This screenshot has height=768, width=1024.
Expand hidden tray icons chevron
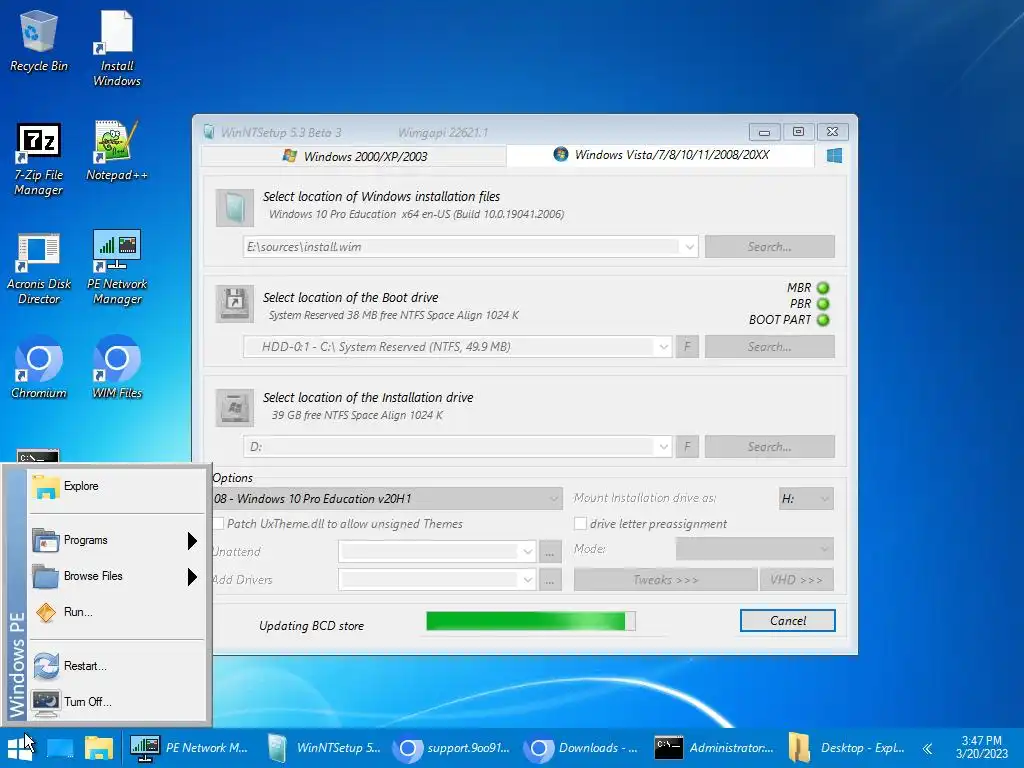tap(927, 748)
